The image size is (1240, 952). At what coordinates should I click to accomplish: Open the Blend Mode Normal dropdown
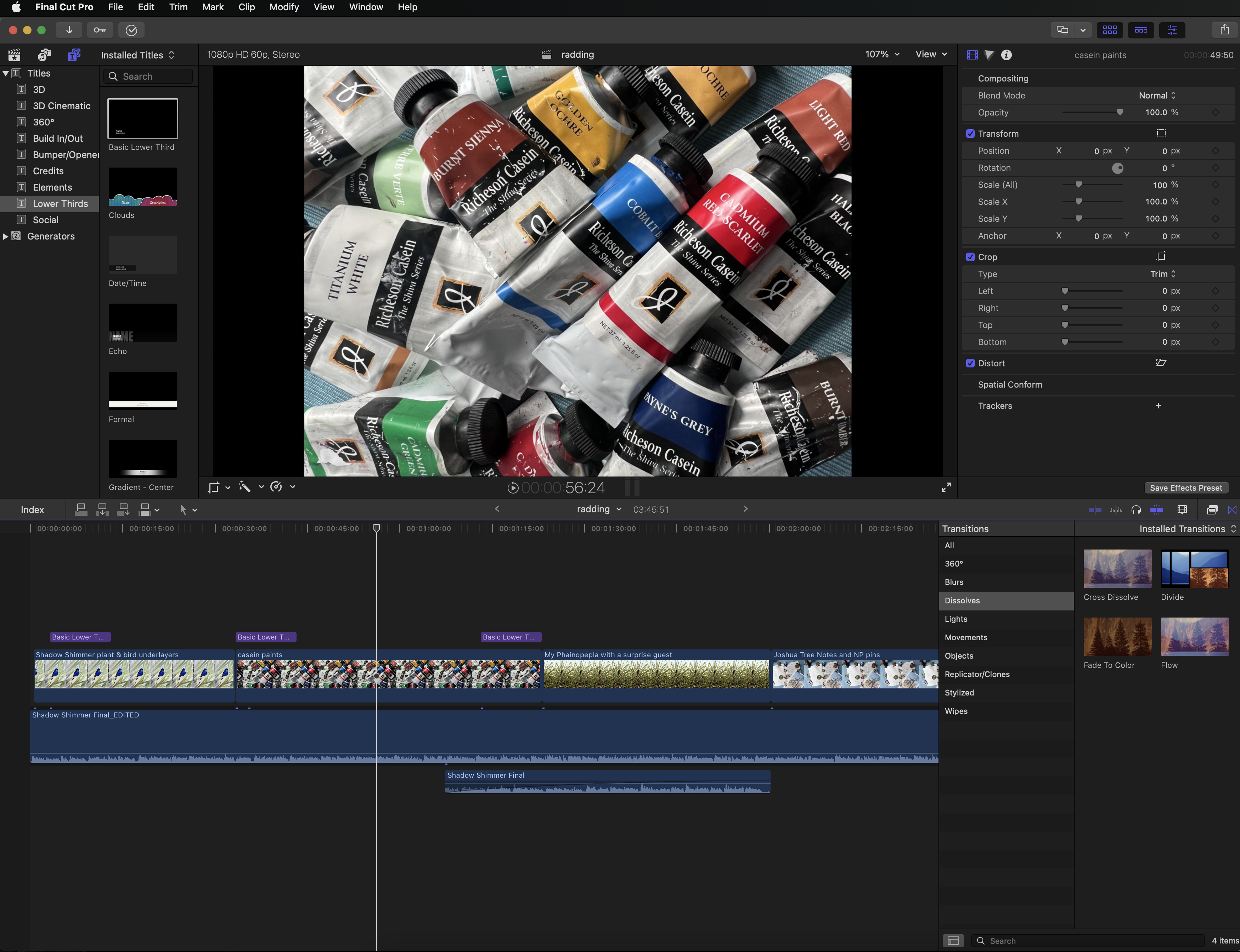(1157, 96)
